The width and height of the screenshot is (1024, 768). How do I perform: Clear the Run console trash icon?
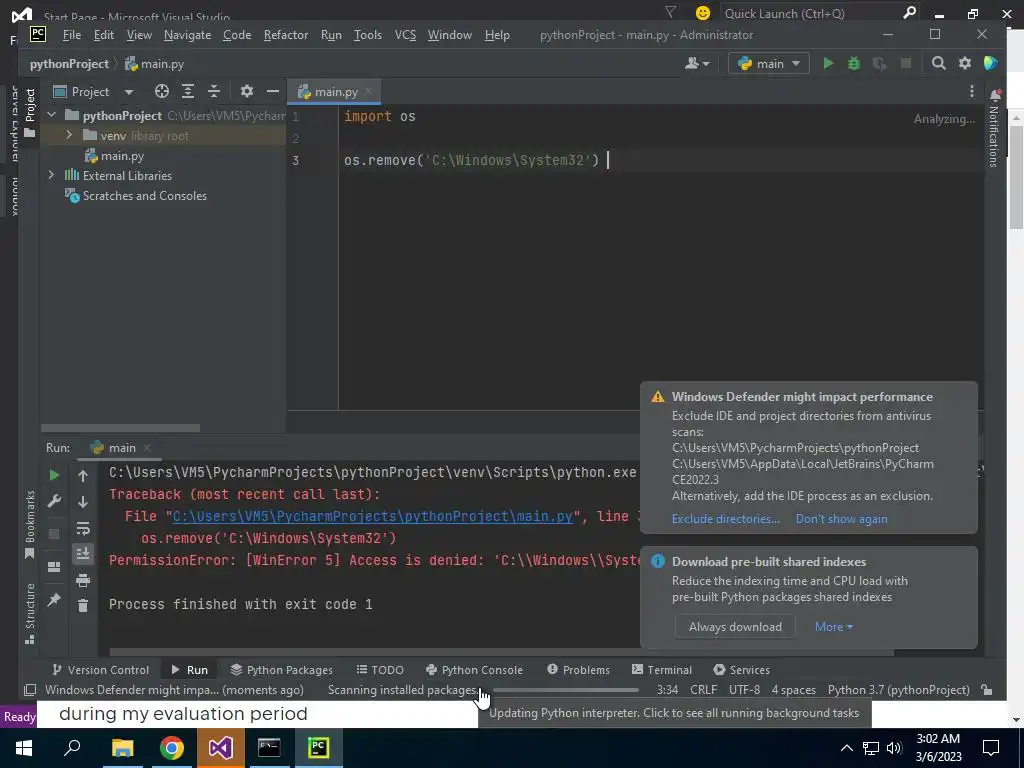coord(83,606)
